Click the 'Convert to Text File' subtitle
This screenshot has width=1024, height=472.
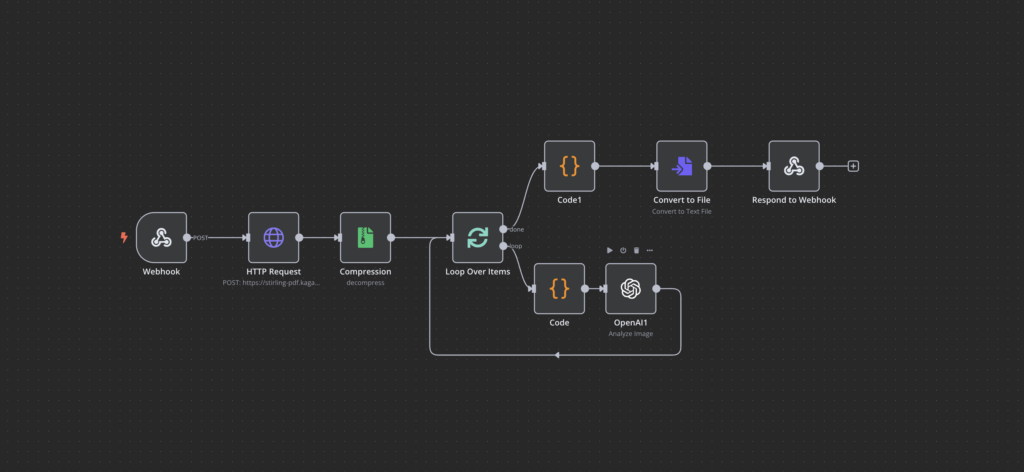tap(682, 212)
